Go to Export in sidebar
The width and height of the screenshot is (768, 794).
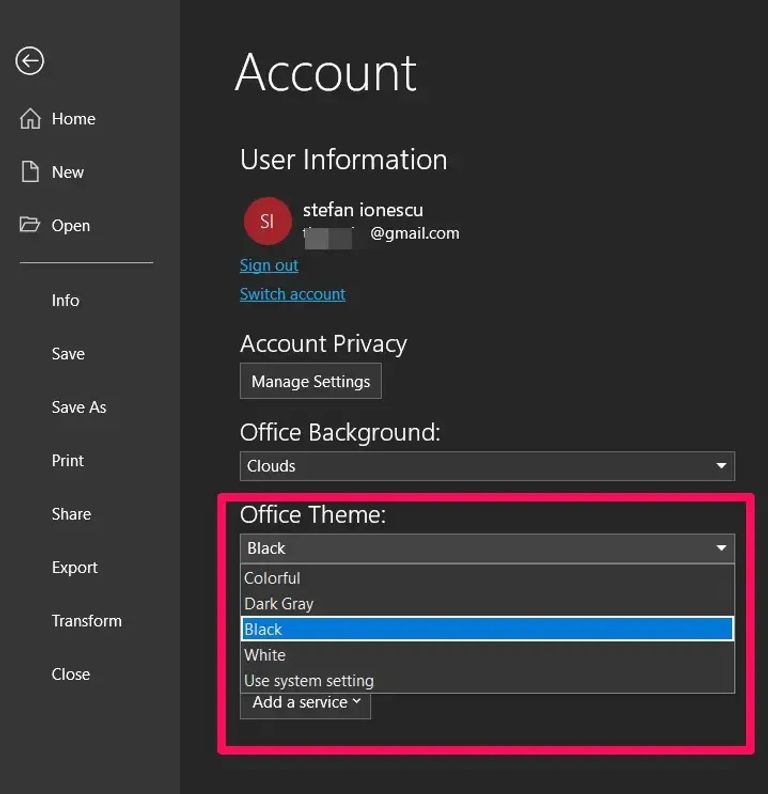tap(75, 567)
